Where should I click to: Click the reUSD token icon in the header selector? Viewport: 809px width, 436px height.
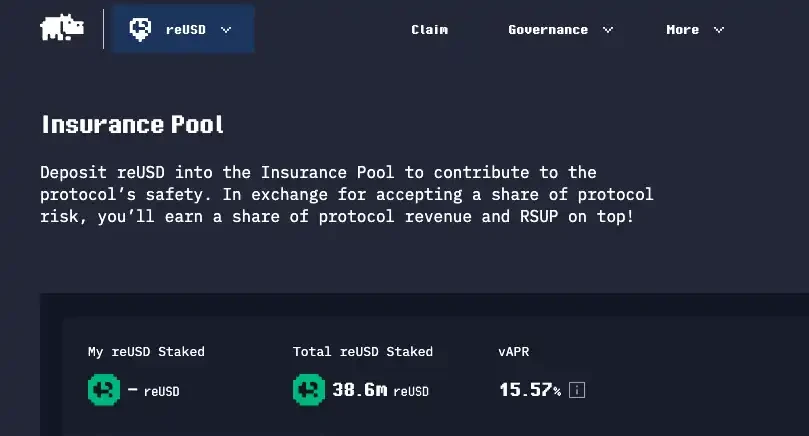click(140, 29)
